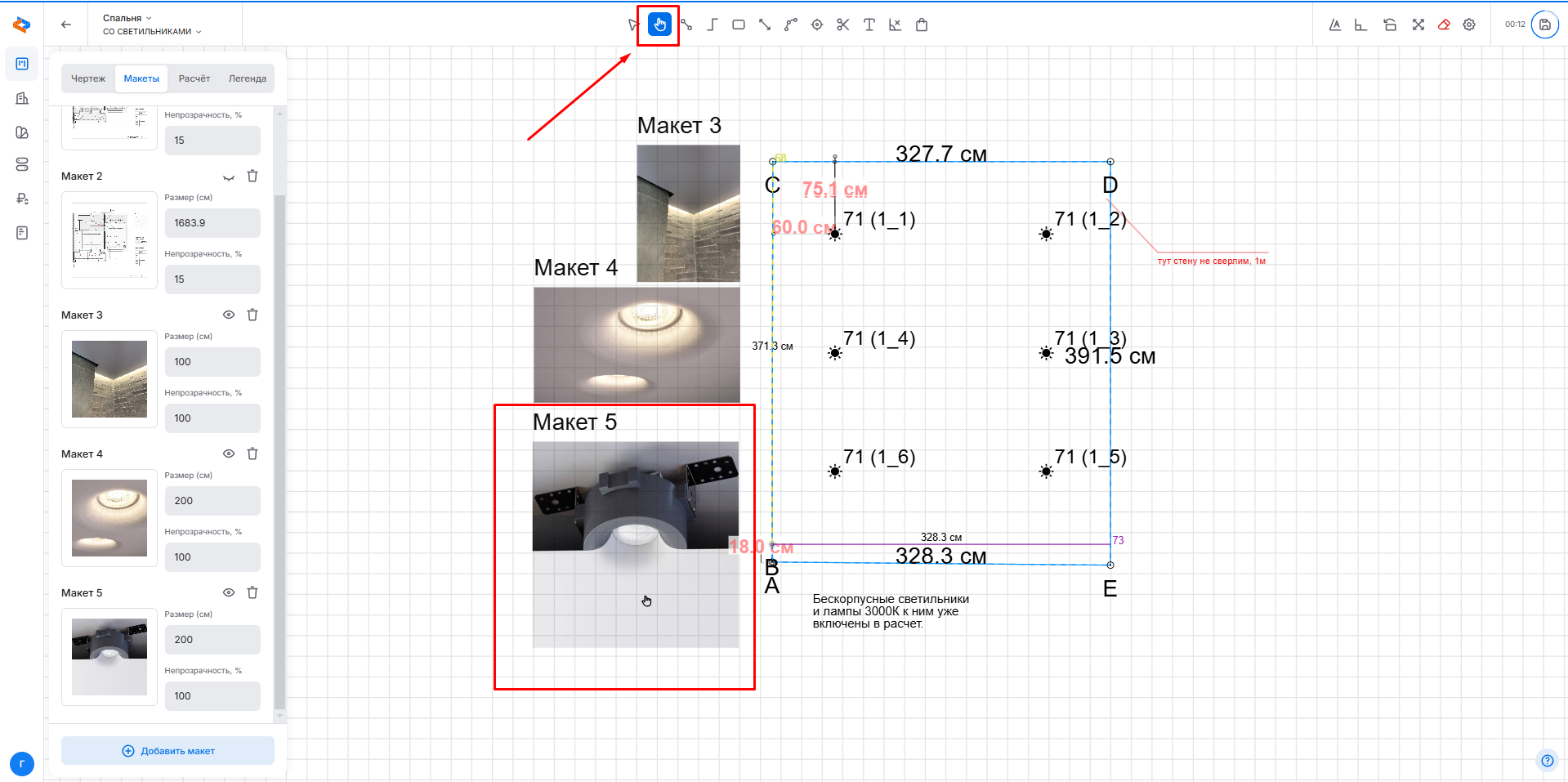This screenshot has width=1568, height=782.
Task: Click the save disk icon
Action: click(x=1544, y=25)
